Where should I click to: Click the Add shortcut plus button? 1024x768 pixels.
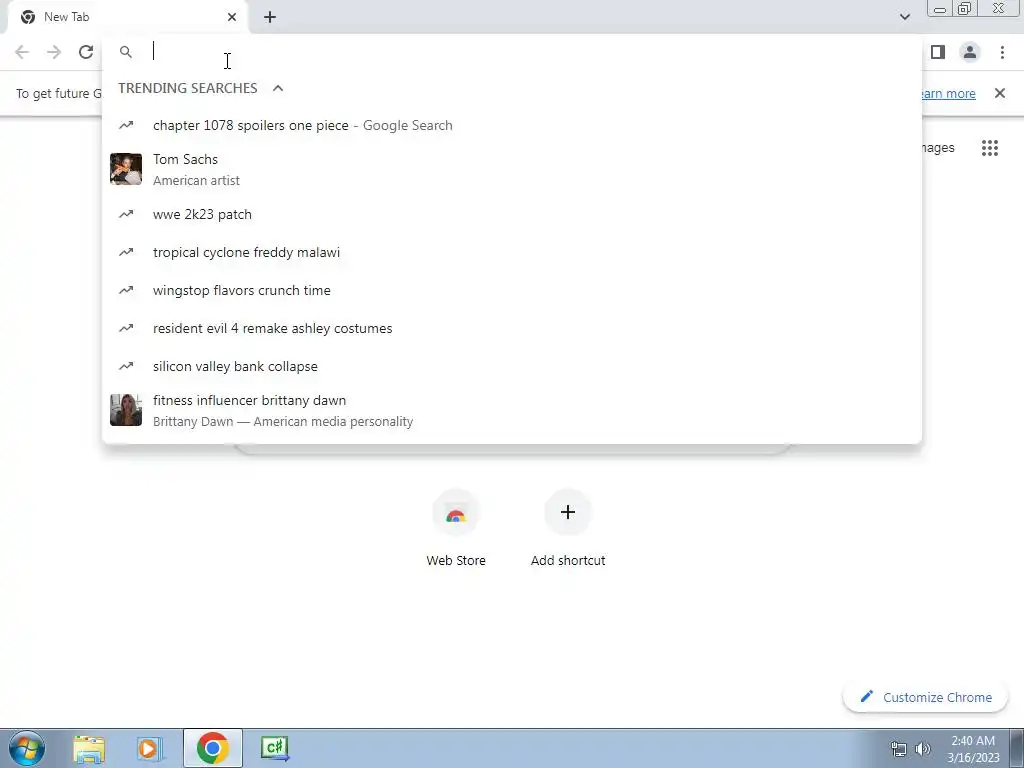pos(568,512)
